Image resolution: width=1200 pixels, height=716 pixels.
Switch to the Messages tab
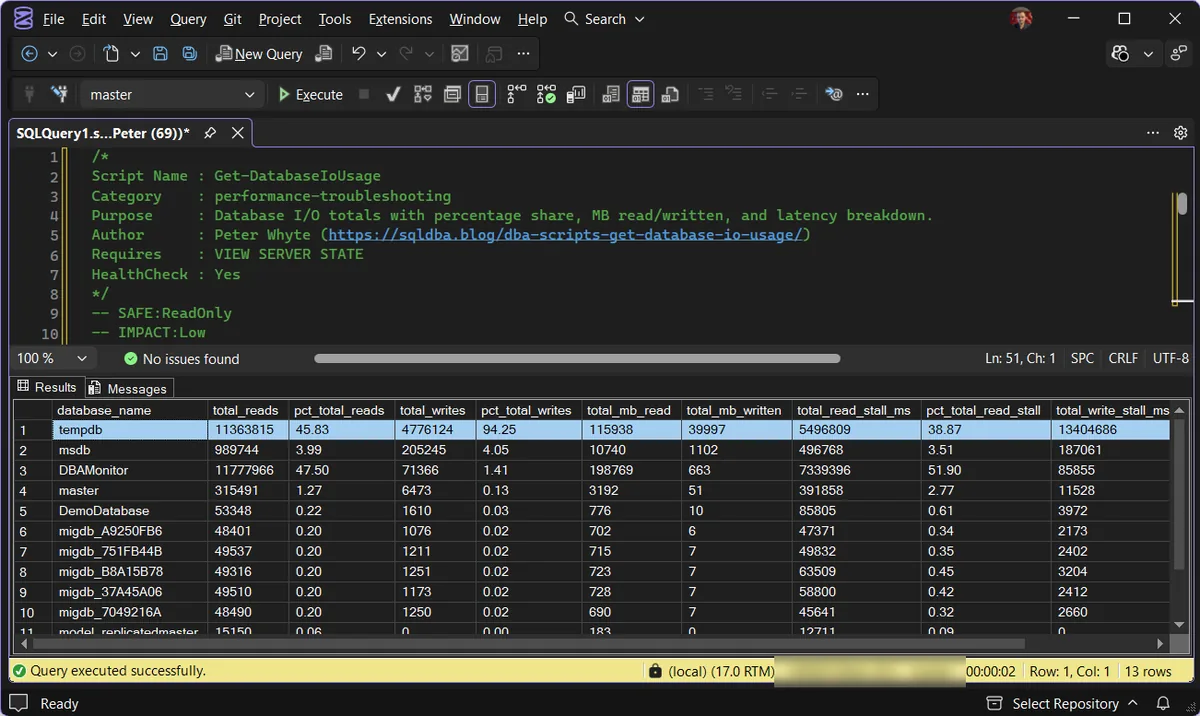click(x=129, y=388)
